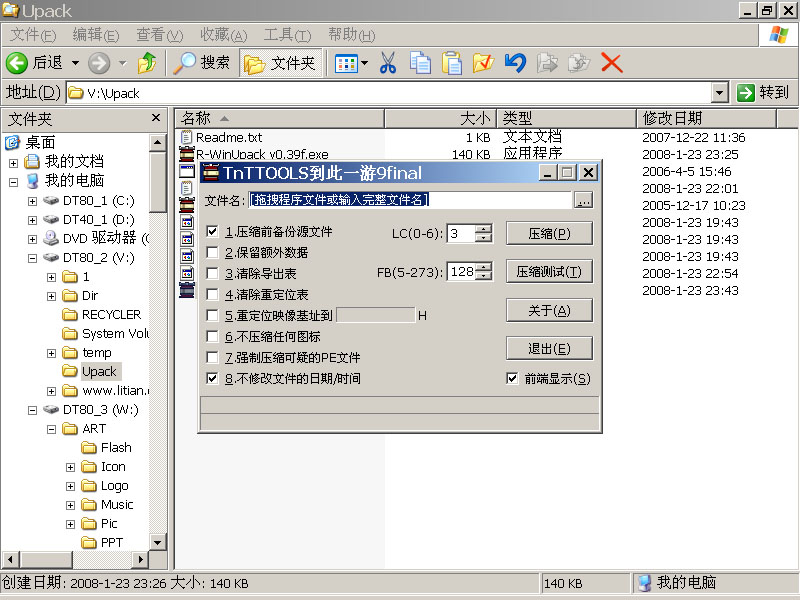Expand the Music folder node
Image resolution: width=800 pixels, height=600 pixels.
coord(70,505)
